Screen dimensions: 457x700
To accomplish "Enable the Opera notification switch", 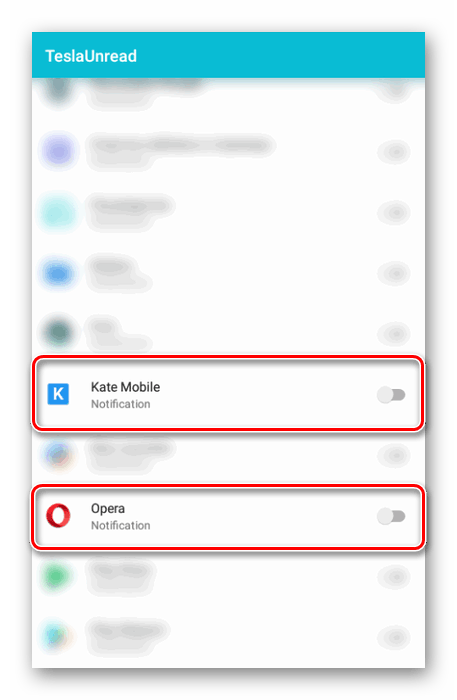I will coord(391,516).
